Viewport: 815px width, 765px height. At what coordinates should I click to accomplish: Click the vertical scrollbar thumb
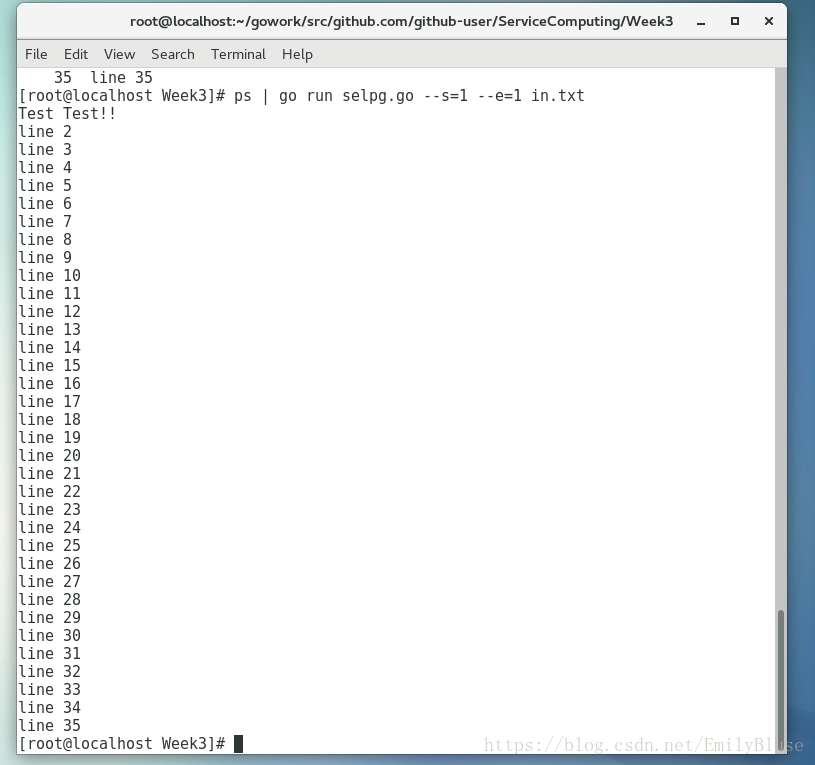[780, 680]
